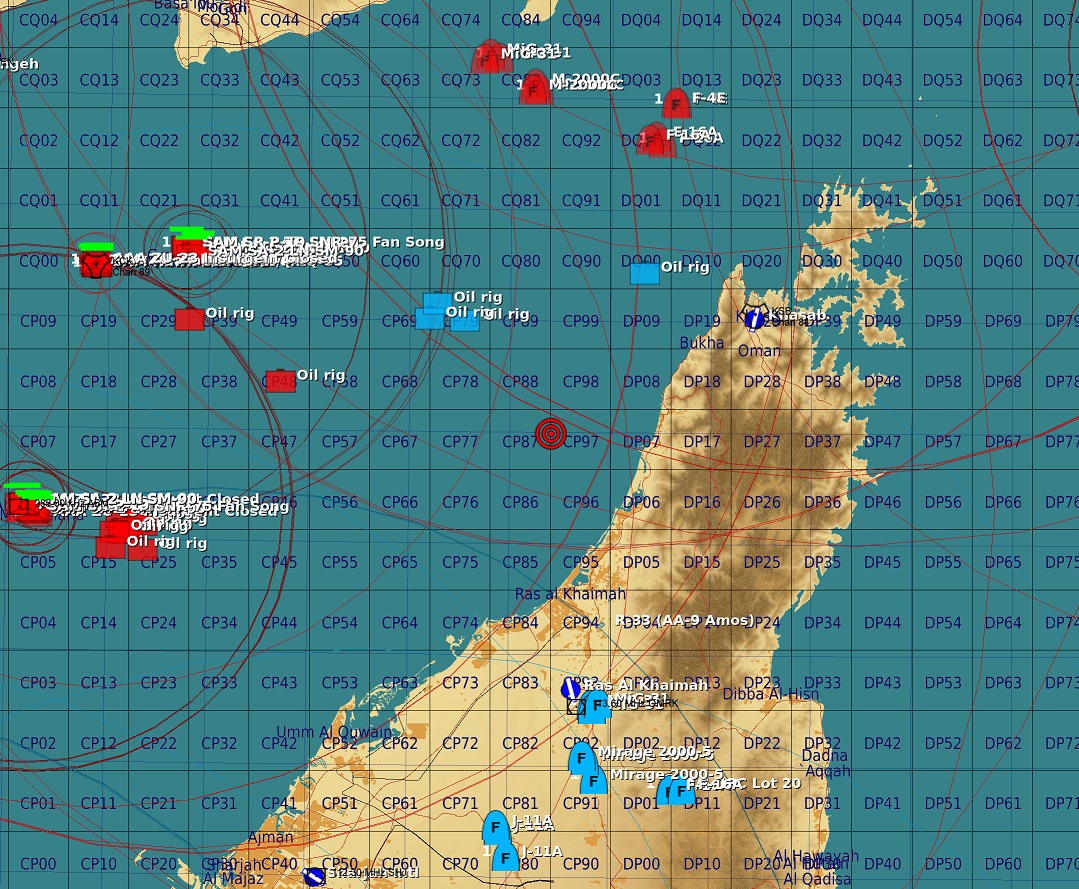Viewport: 1079px width, 889px height.
Task: Select the blue MiG-31 fighter icon
Action: (x=597, y=705)
